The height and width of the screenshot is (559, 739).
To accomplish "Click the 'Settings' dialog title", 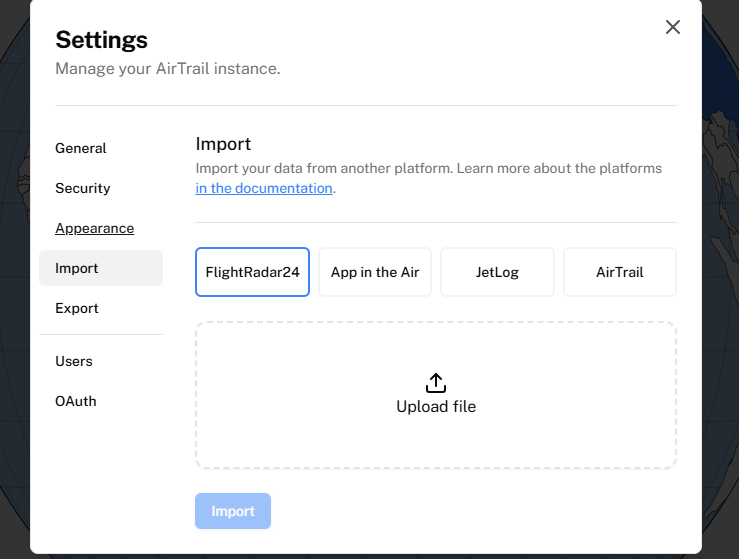I will click(101, 40).
